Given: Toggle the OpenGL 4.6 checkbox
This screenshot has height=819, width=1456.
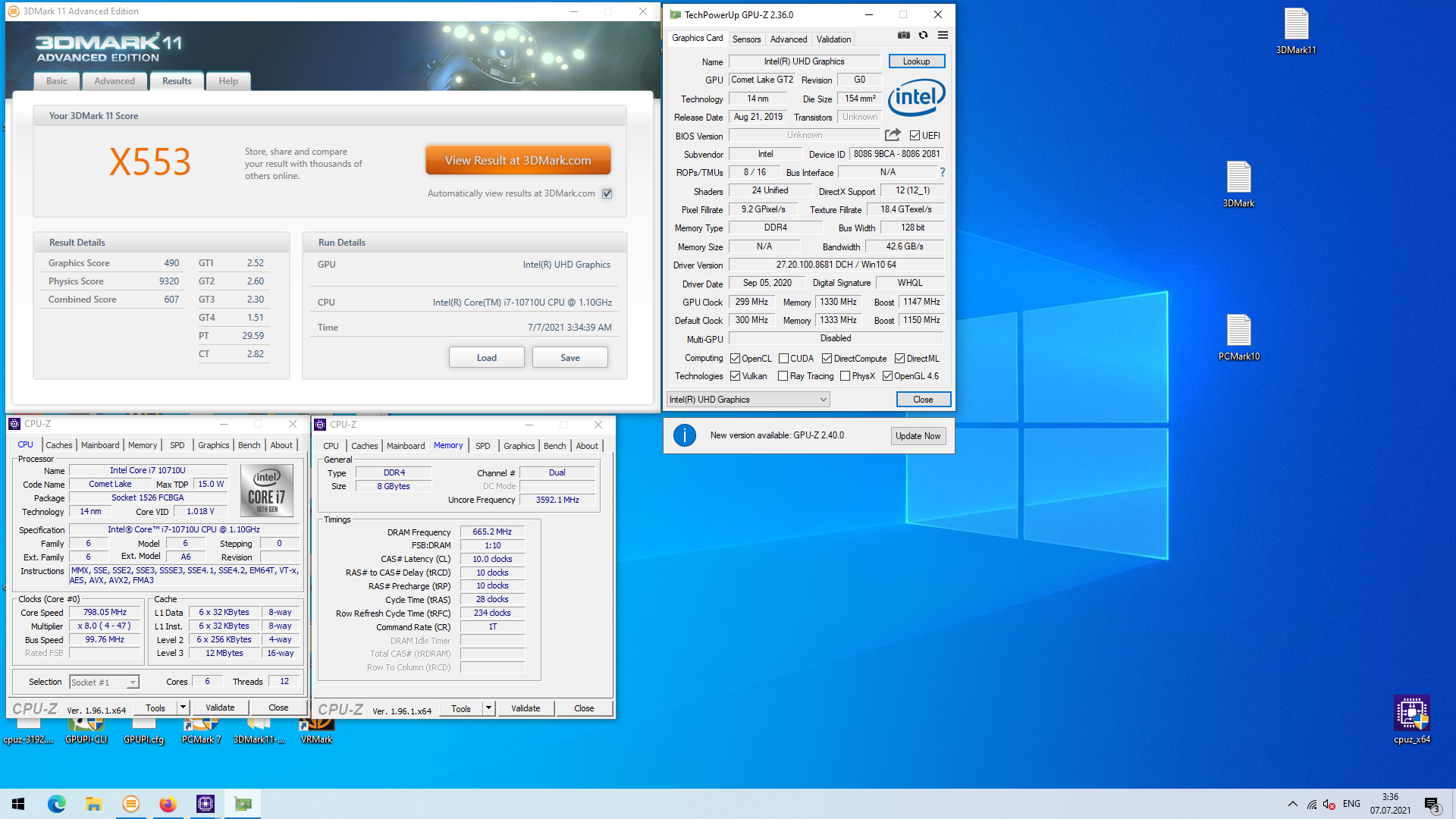Looking at the screenshot, I should click(x=887, y=376).
